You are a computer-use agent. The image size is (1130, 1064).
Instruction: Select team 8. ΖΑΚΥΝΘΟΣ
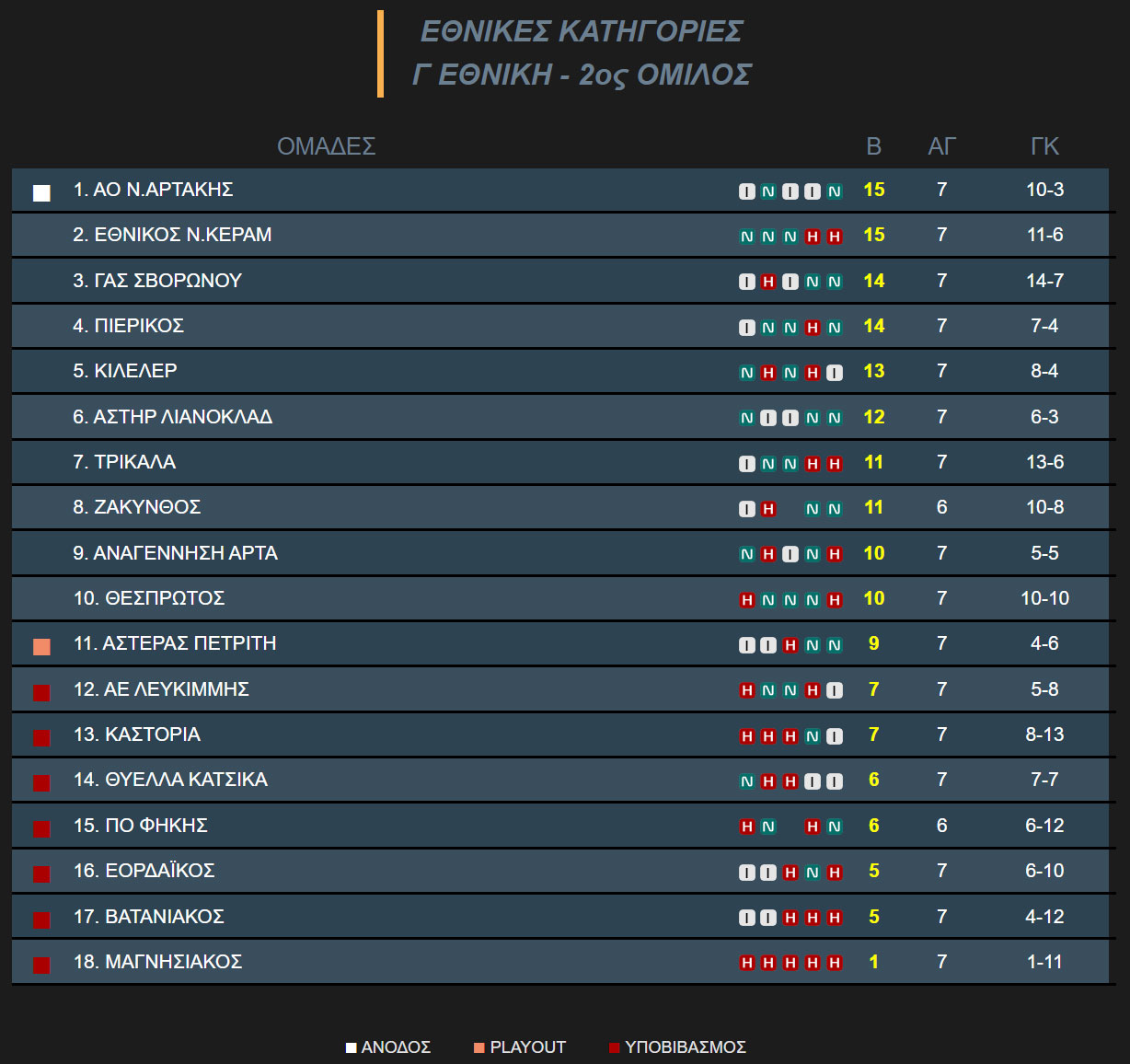click(137, 507)
